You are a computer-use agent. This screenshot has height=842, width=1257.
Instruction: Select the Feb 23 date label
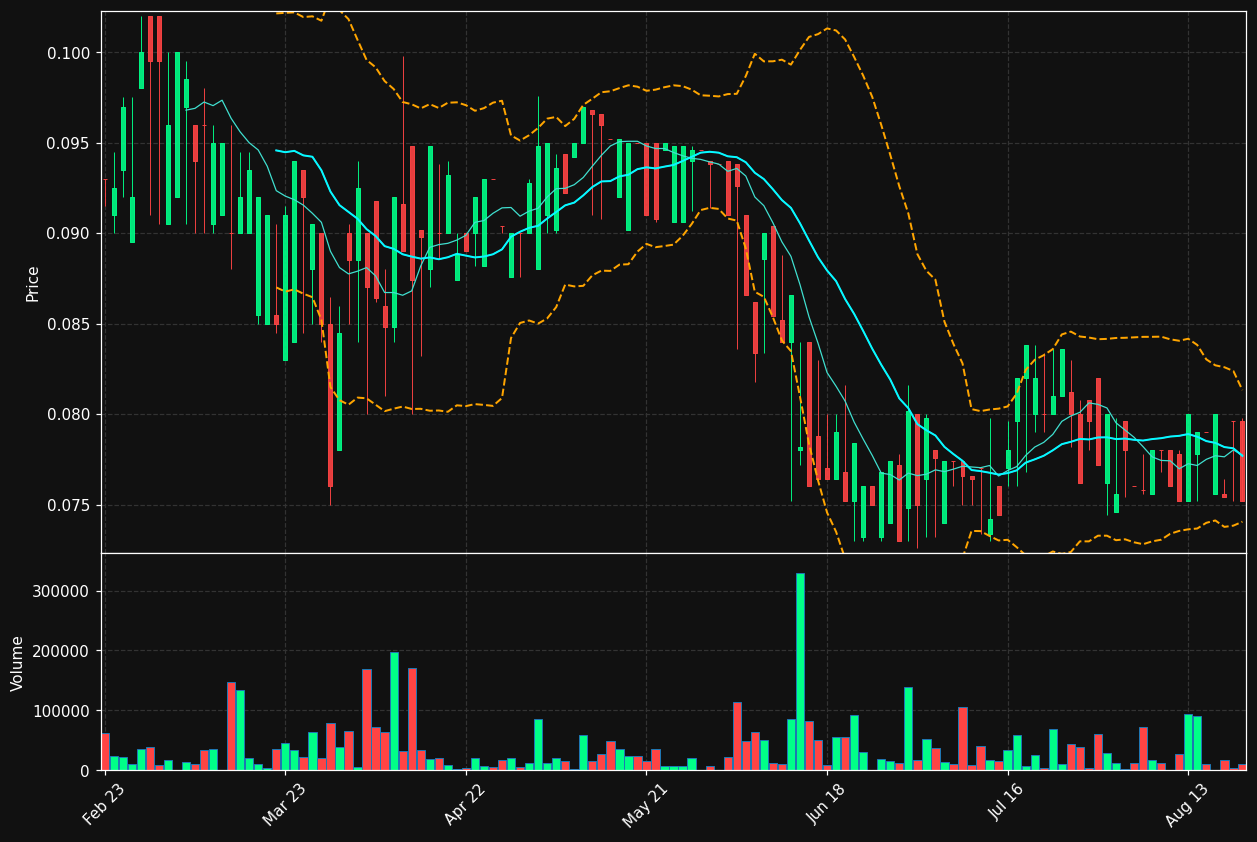(103, 804)
